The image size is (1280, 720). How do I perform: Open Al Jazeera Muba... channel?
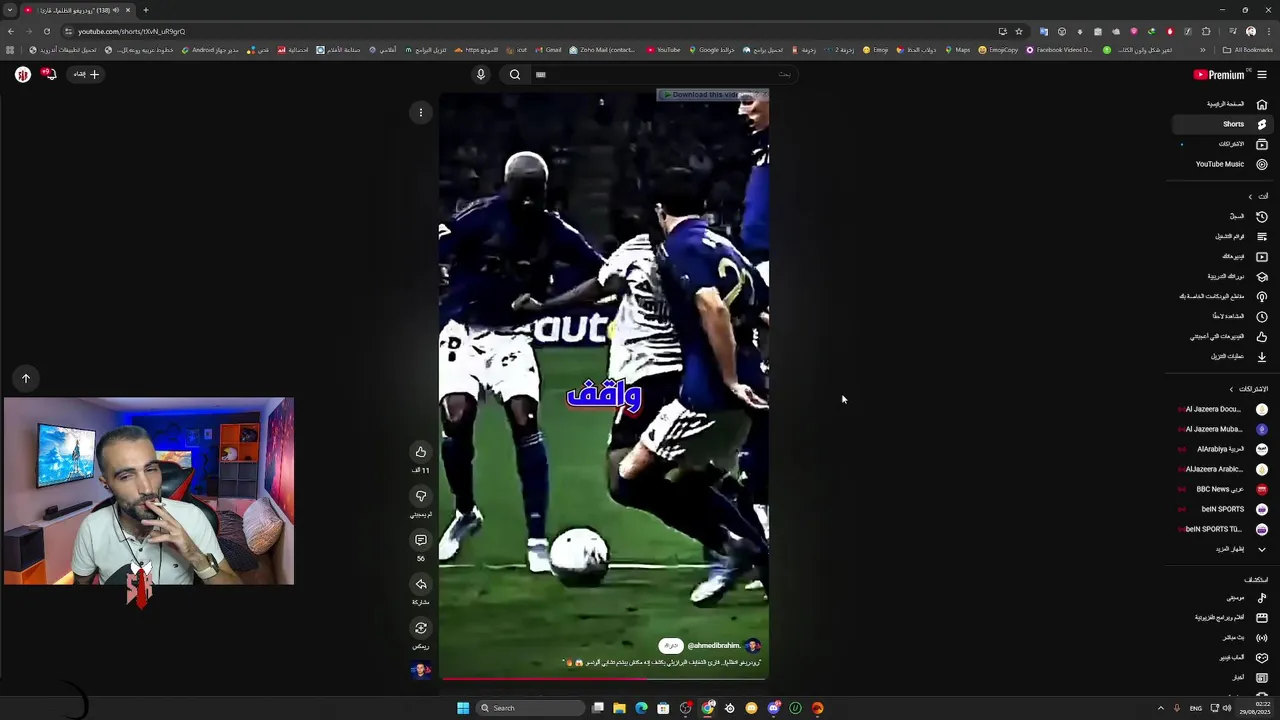point(1224,429)
